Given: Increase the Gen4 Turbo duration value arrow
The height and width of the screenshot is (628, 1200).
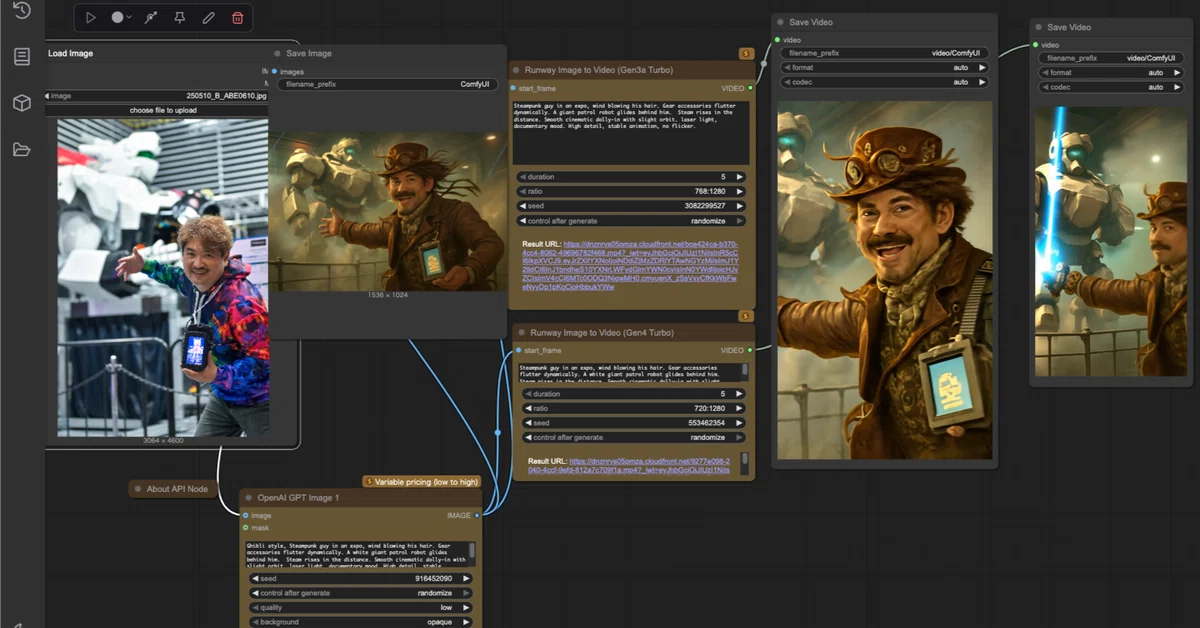Looking at the screenshot, I should pyautogui.click(x=740, y=394).
